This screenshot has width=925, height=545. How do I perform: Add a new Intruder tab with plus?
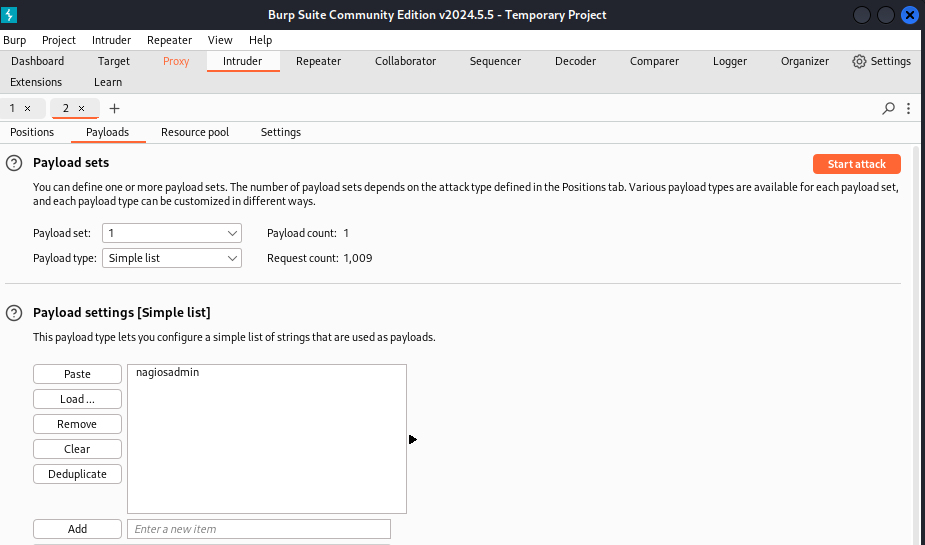click(x=114, y=108)
